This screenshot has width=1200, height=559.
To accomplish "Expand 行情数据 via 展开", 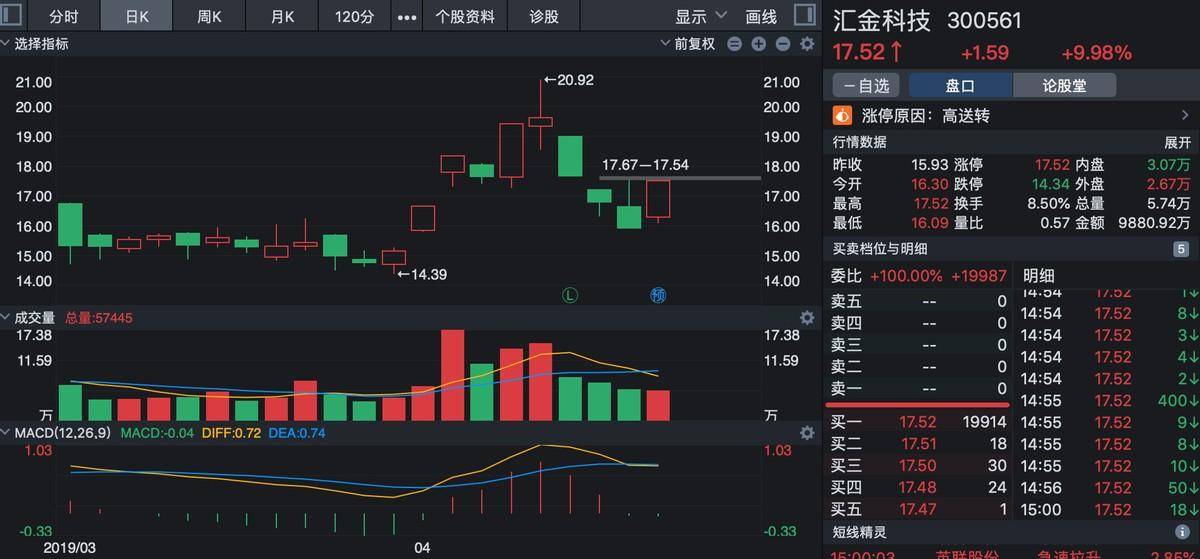I will pyautogui.click(x=1178, y=142).
